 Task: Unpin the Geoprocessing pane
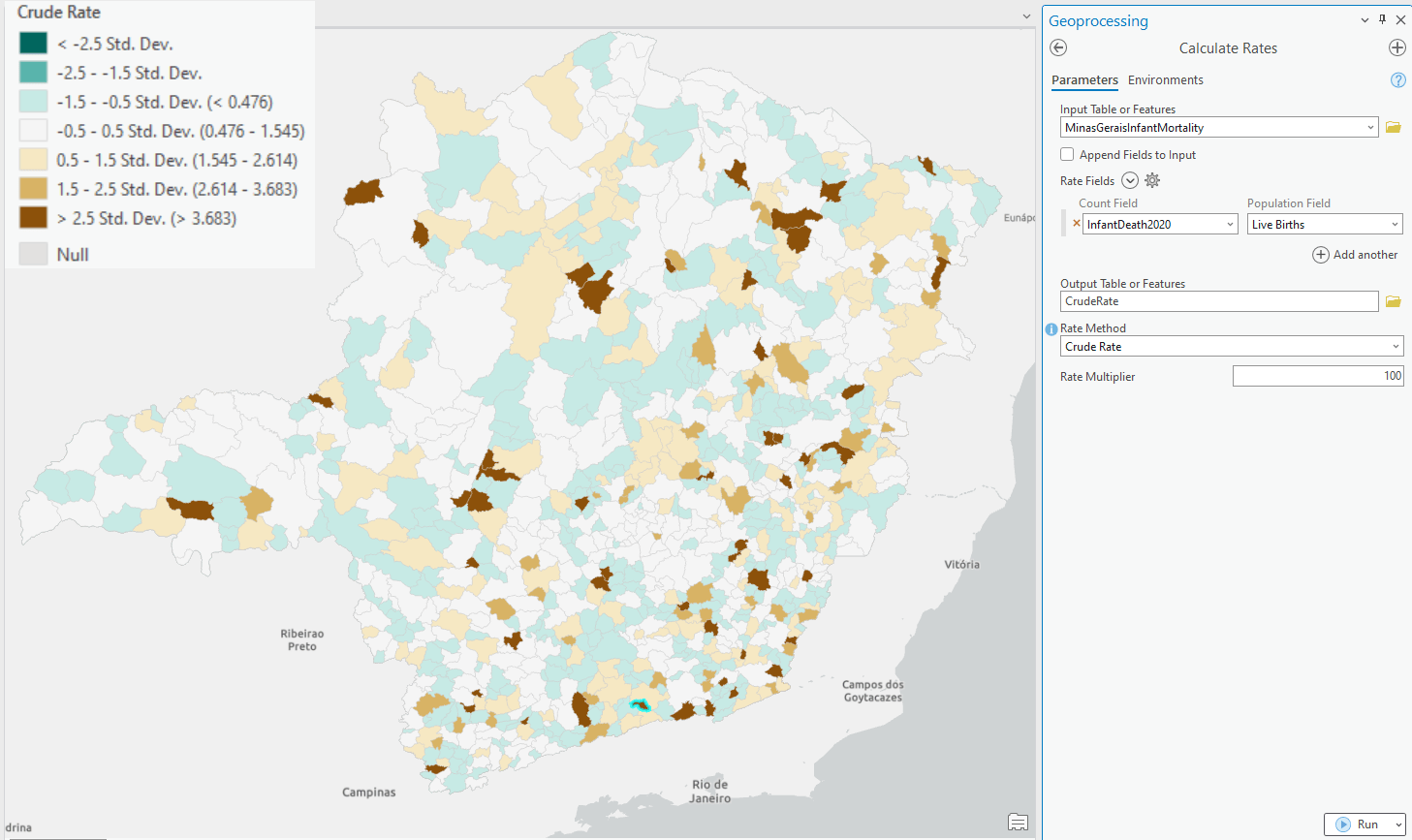[x=1383, y=18]
